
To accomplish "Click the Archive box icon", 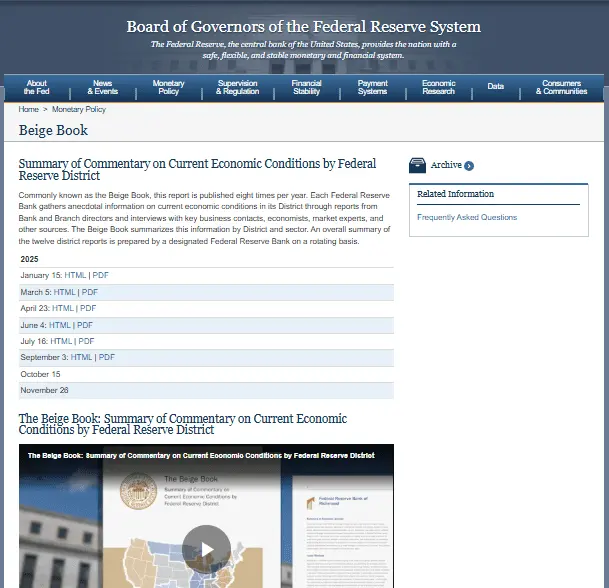I will tap(417, 165).
